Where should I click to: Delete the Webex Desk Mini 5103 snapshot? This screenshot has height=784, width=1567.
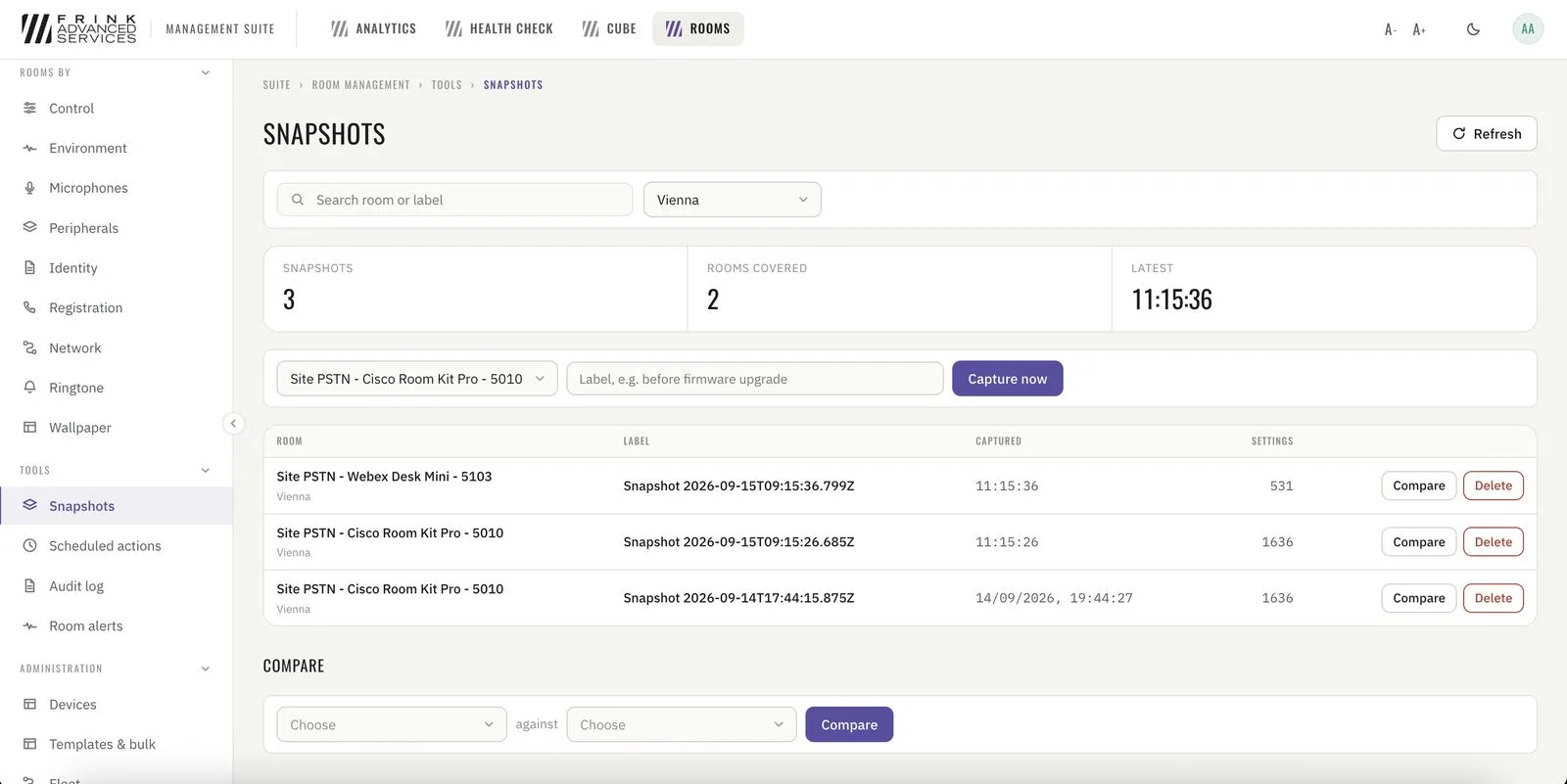(1494, 486)
